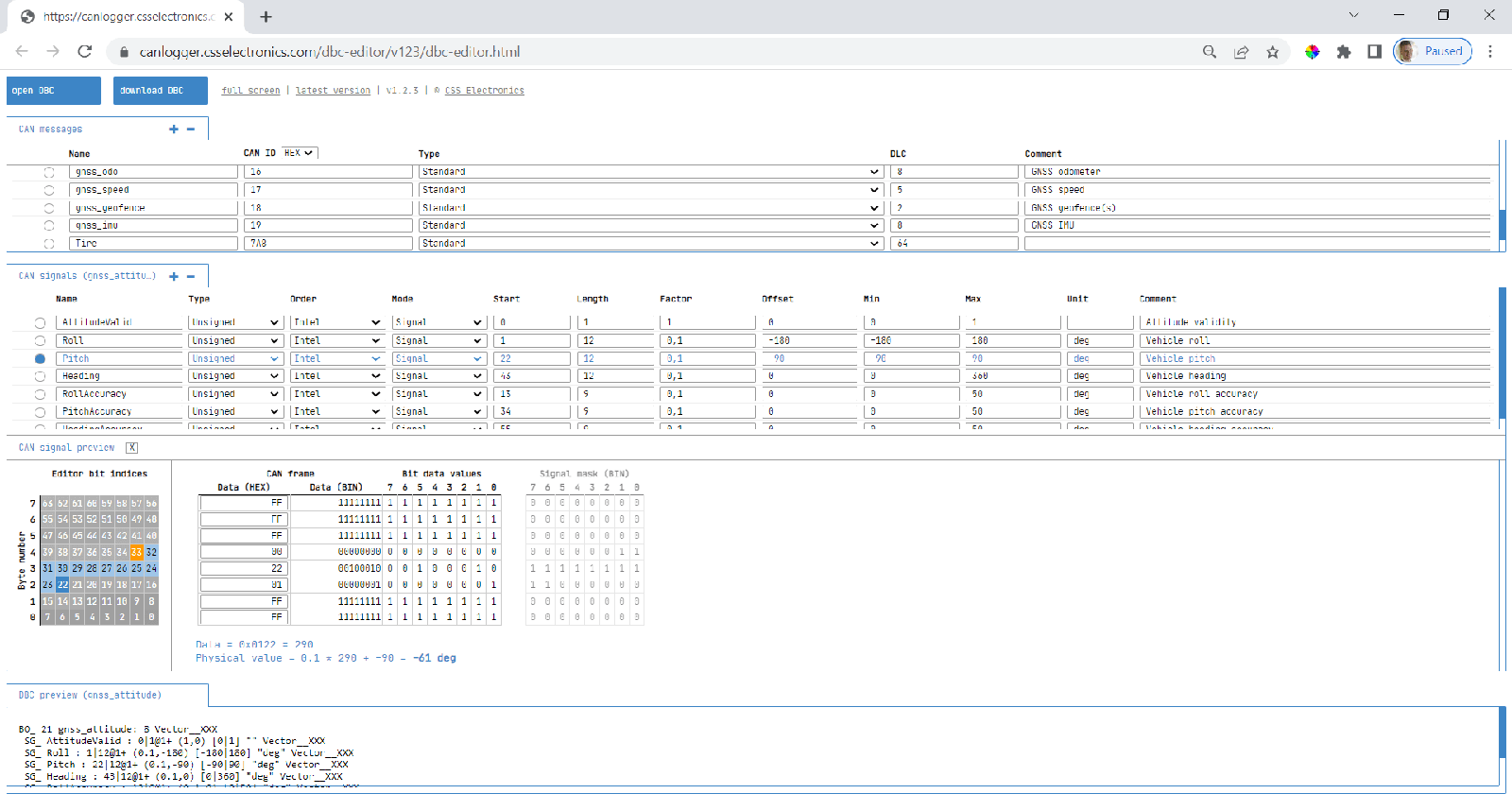This screenshot has width=1512, height=811.
Task: Click highlighted bit 22 in bit indices grid
Action: [x=62, y=585]
